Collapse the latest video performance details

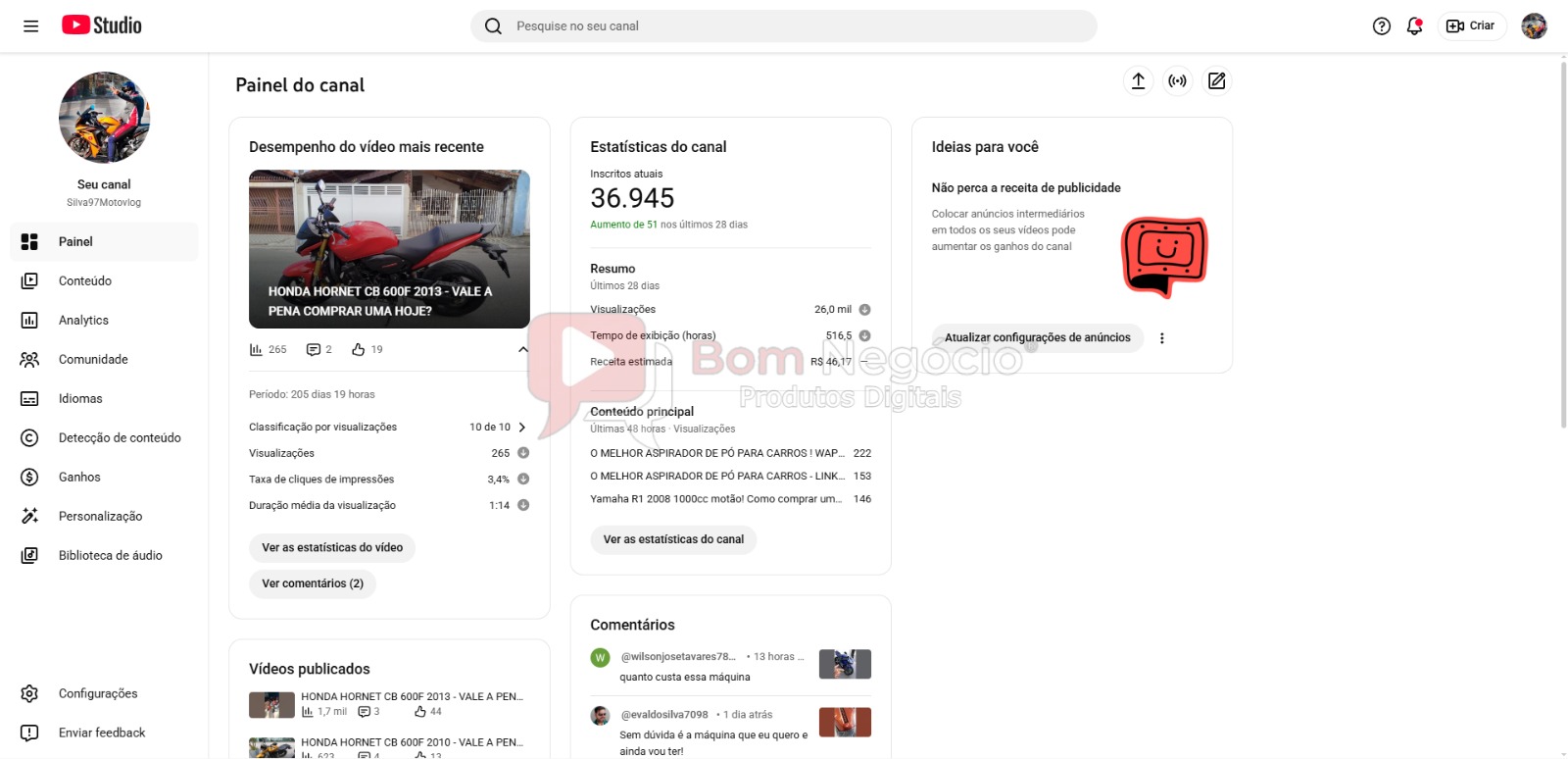click(x=522, y=349)
